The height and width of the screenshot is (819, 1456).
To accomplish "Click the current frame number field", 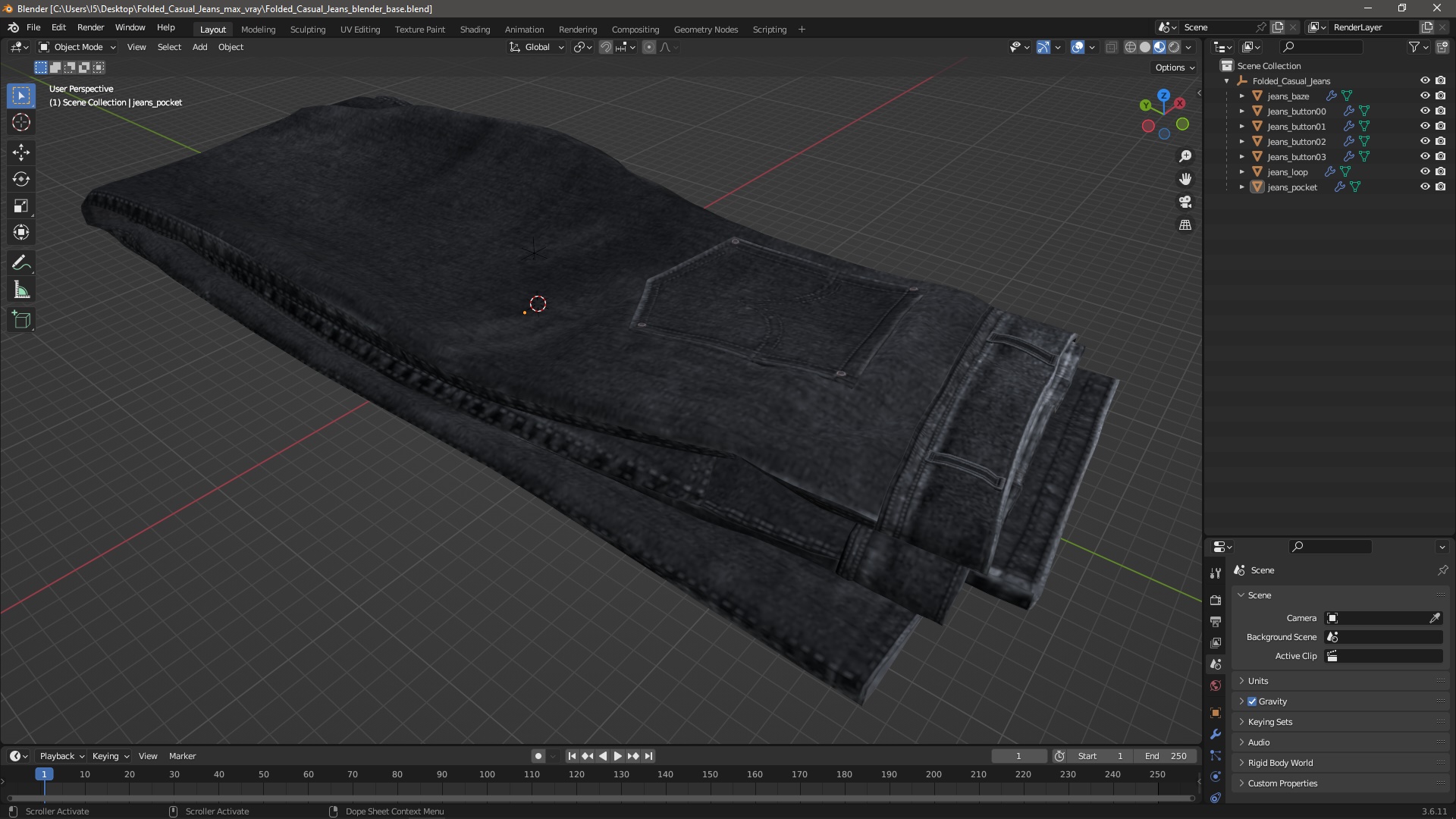I will pyautogui.click(x=1018, y=756).
